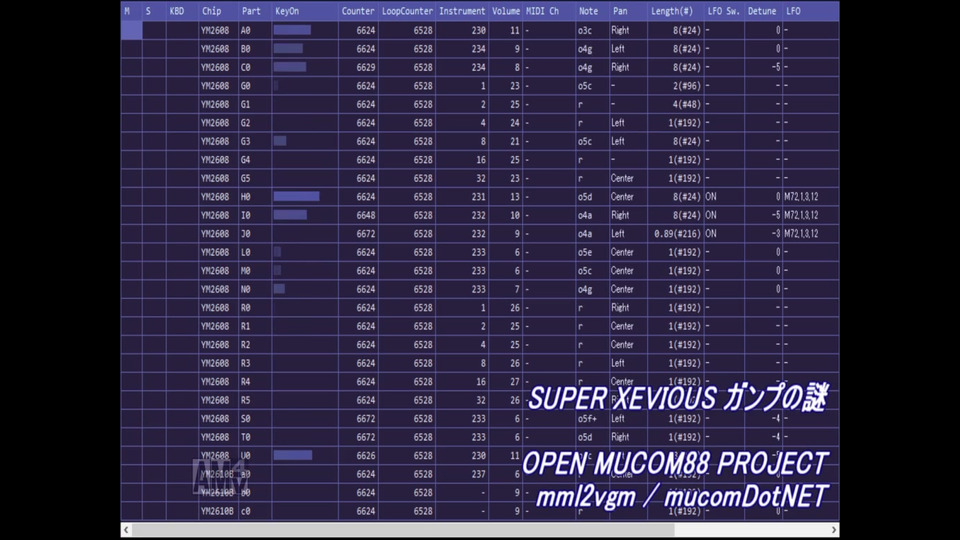Click the LFO column header
The height and width of the screenshot is (540, 960).
(x=811, y=11)
